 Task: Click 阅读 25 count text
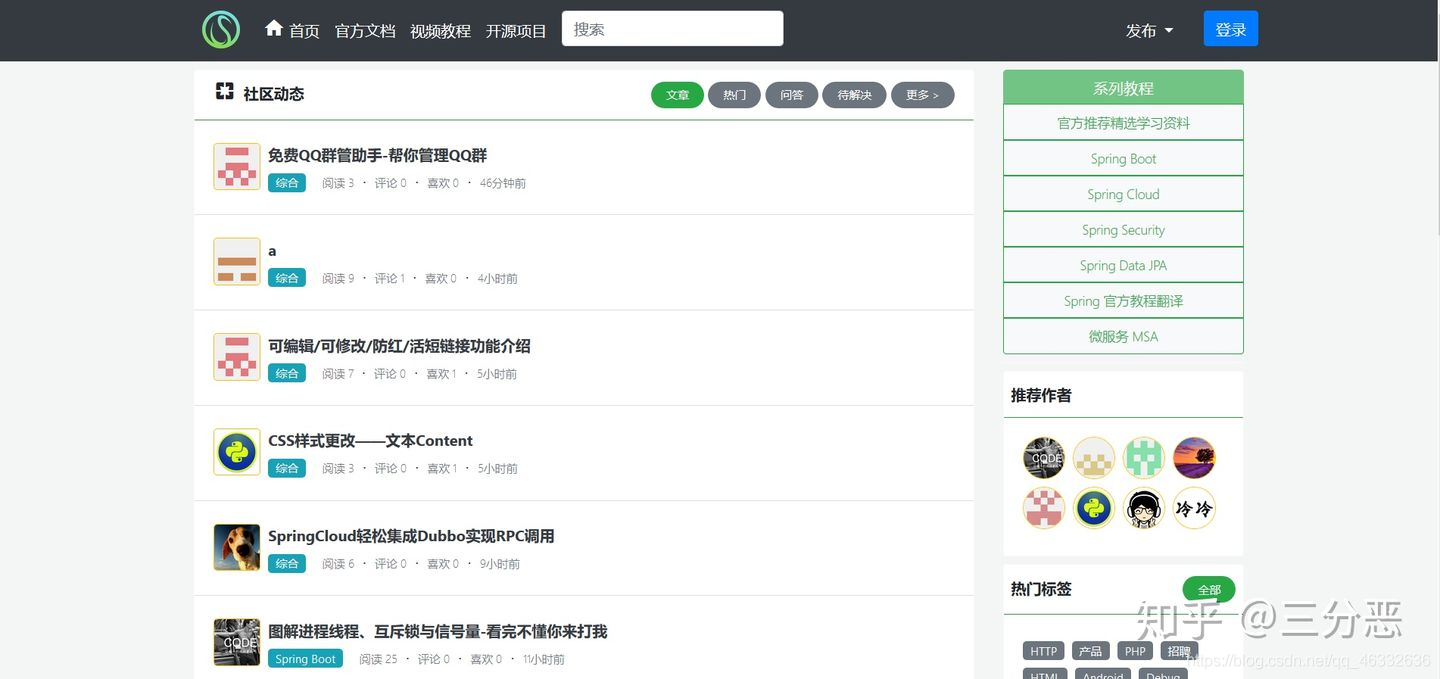(x=378, y=659)
